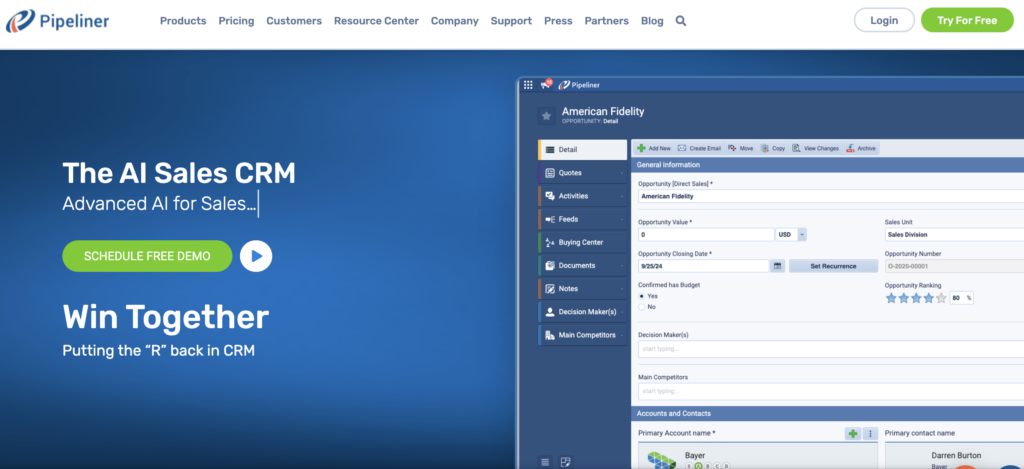
Task: Toggle the favorite star beside American Fidelity
Action: (547, 116)
